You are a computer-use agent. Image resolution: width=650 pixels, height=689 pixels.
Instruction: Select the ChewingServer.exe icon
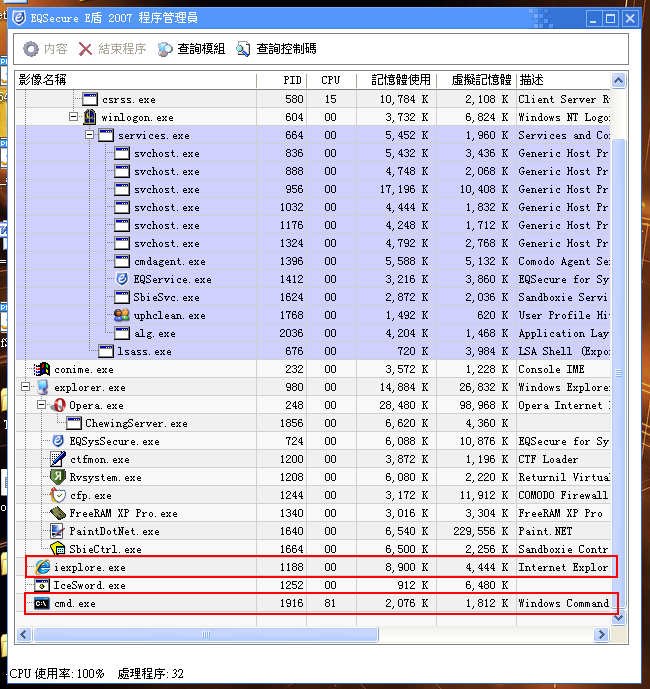tap(74, 423)
